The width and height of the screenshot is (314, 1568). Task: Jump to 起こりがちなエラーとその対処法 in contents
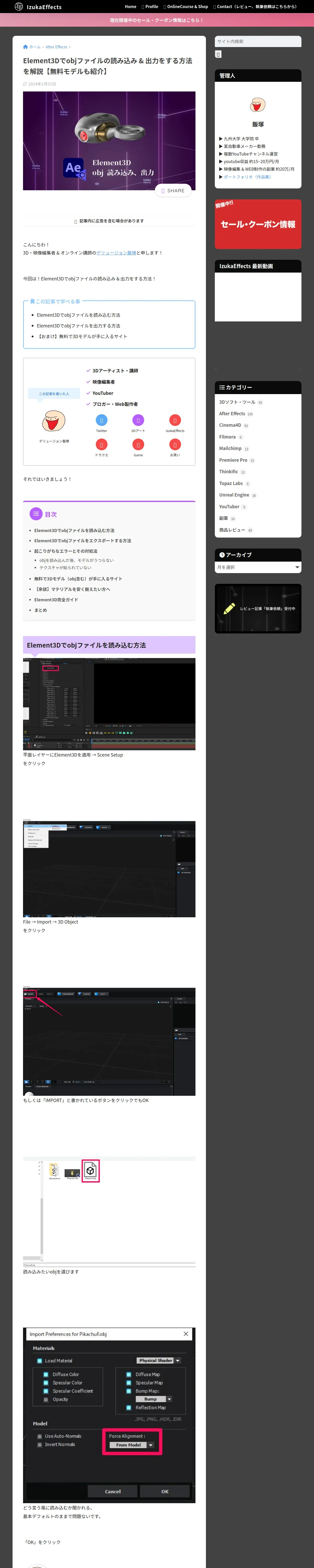pyautogui.click(x=66, y=551)
